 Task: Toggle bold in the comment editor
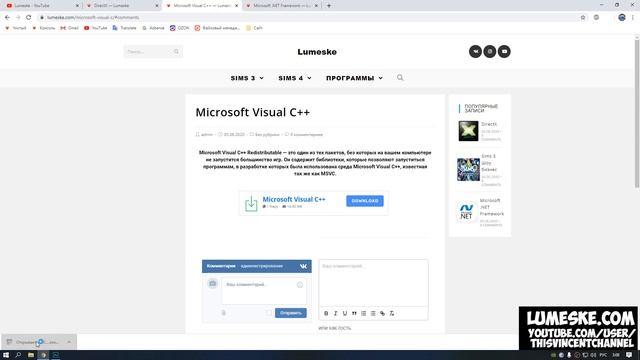(x=326, y=313)
